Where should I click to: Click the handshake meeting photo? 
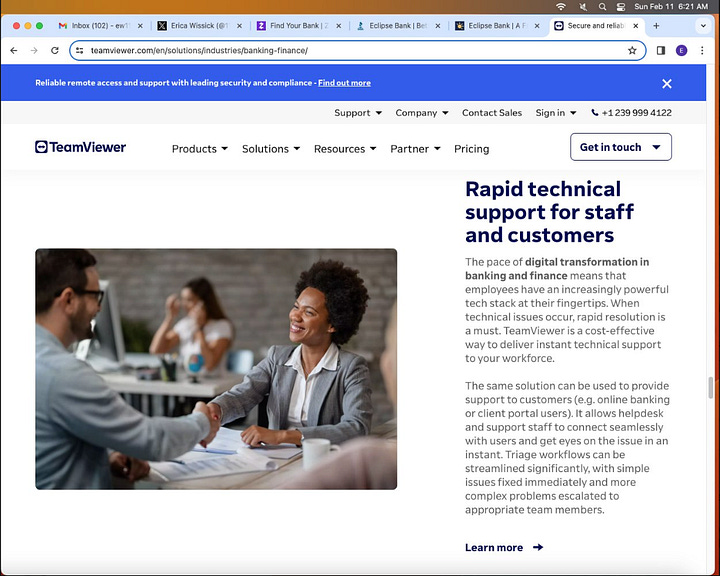[216, 369]
